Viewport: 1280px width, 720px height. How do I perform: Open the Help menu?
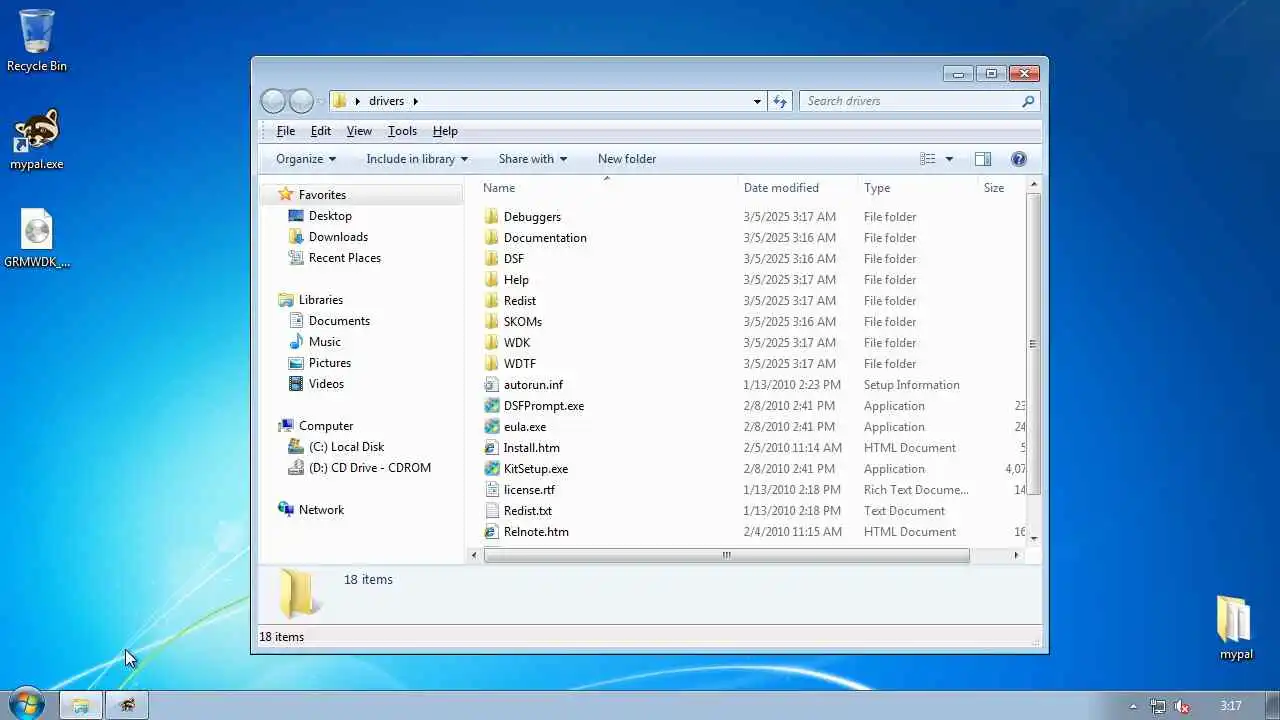pos(445,131)
